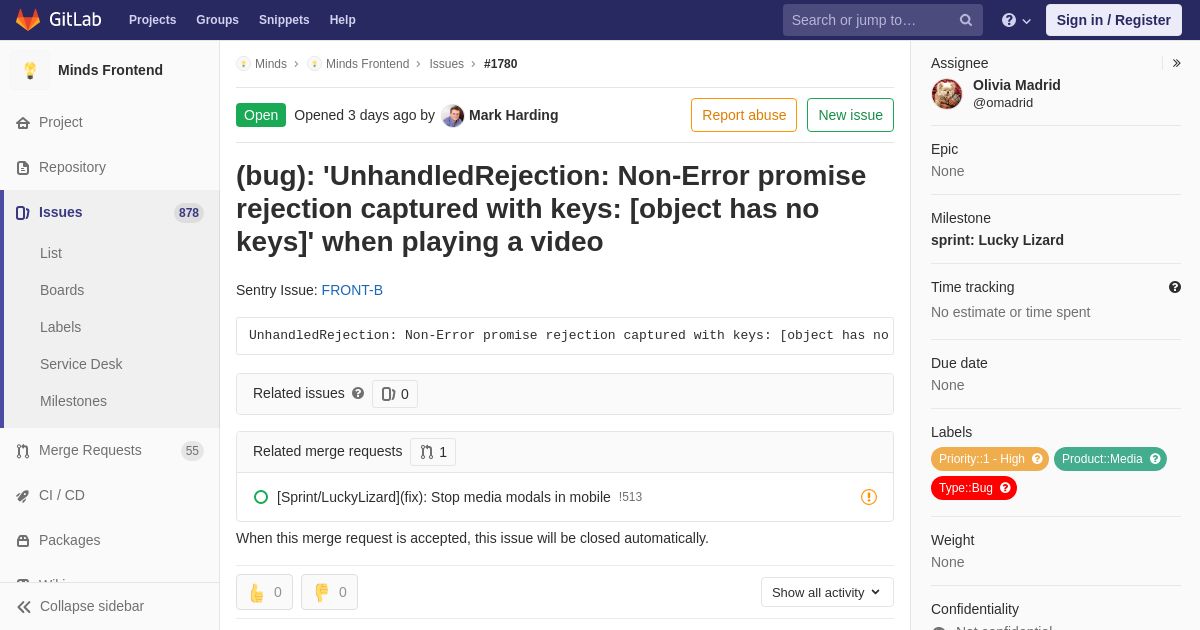Screen dimensions: 1200x630
Task: Open the Help dropdown in the navbar
Action: (x=1016, y=20)
